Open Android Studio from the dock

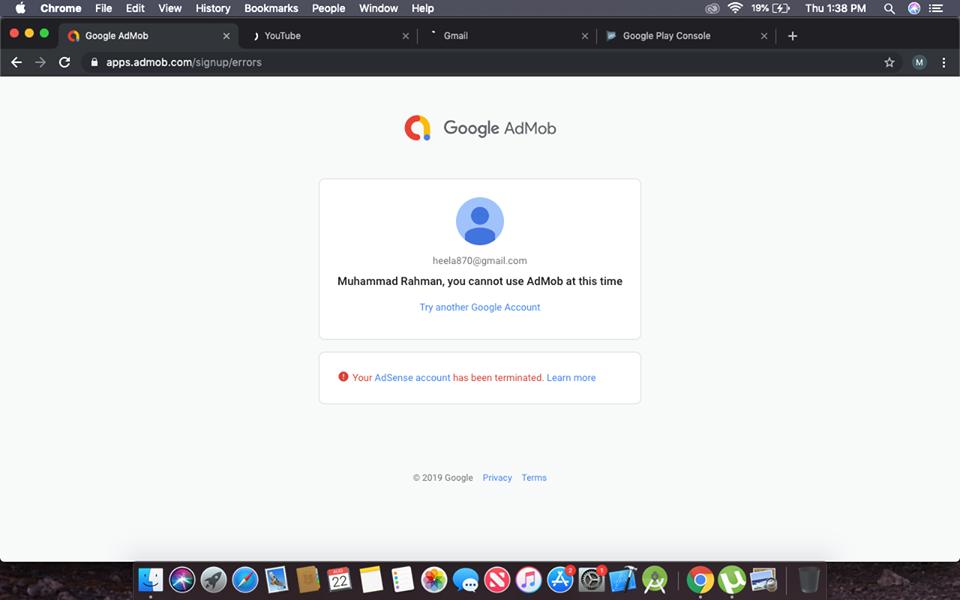[655, 579]
